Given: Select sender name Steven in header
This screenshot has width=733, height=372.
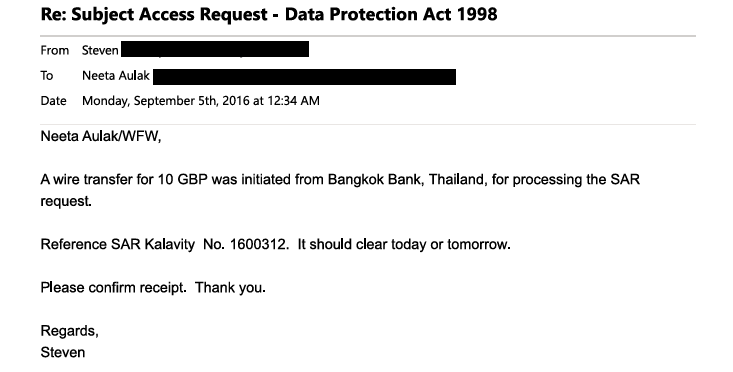Looking at the screenshot, I should coord(100,50).
